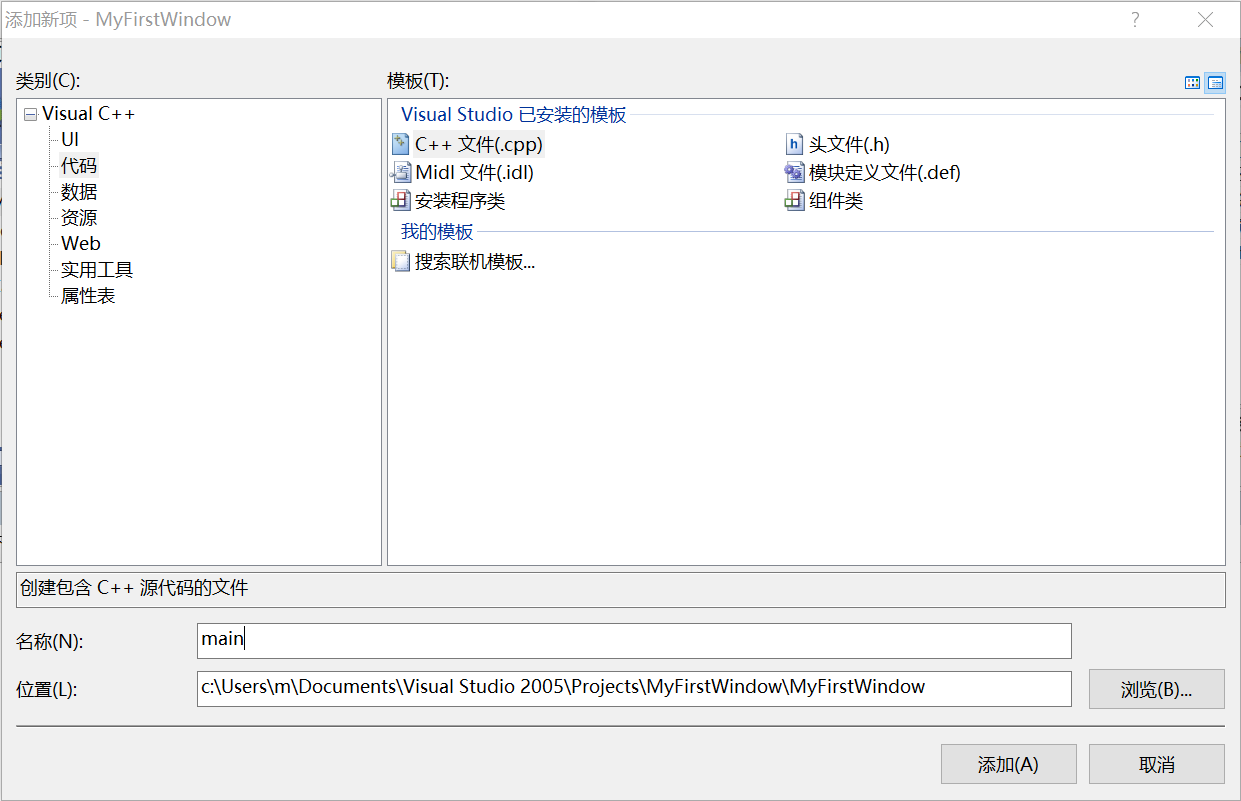Select the Web category

point(81,244)
